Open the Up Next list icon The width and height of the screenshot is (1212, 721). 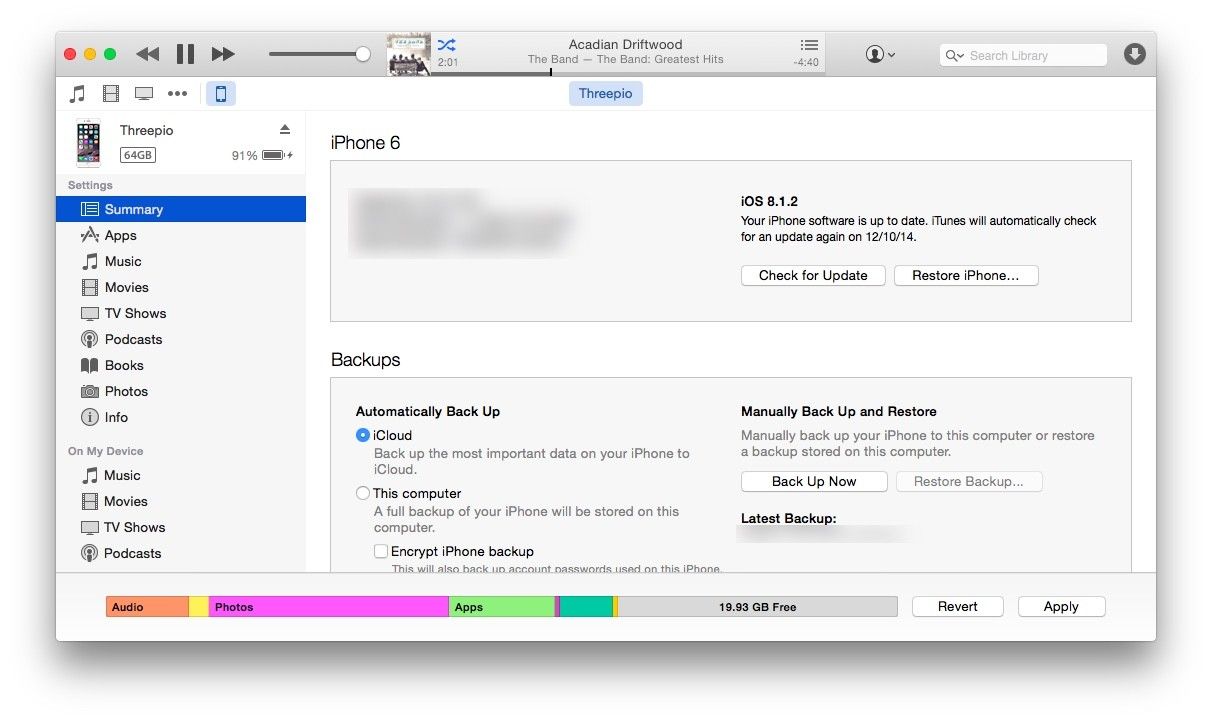(809, 45)
